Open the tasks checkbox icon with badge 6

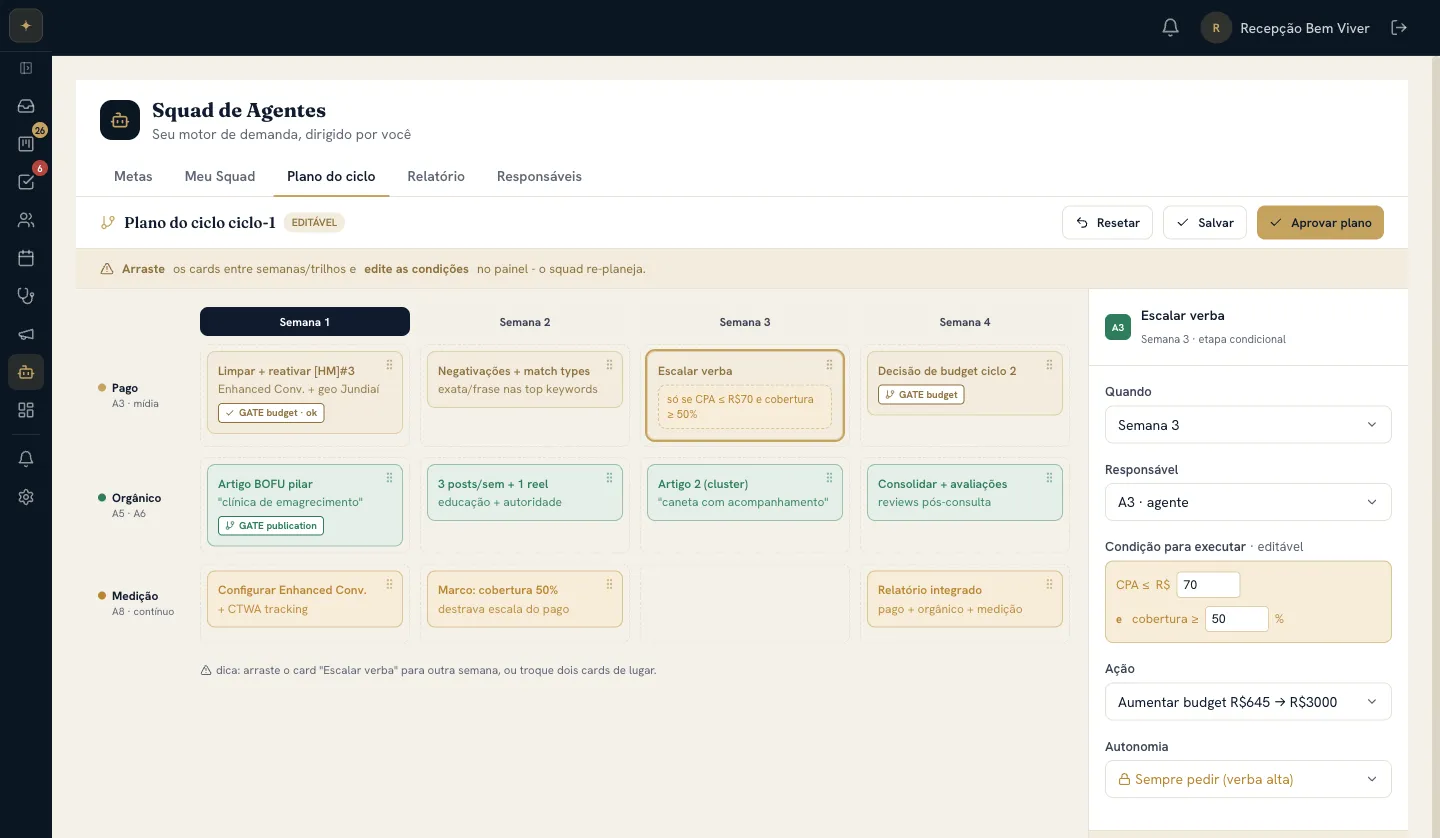26,182
